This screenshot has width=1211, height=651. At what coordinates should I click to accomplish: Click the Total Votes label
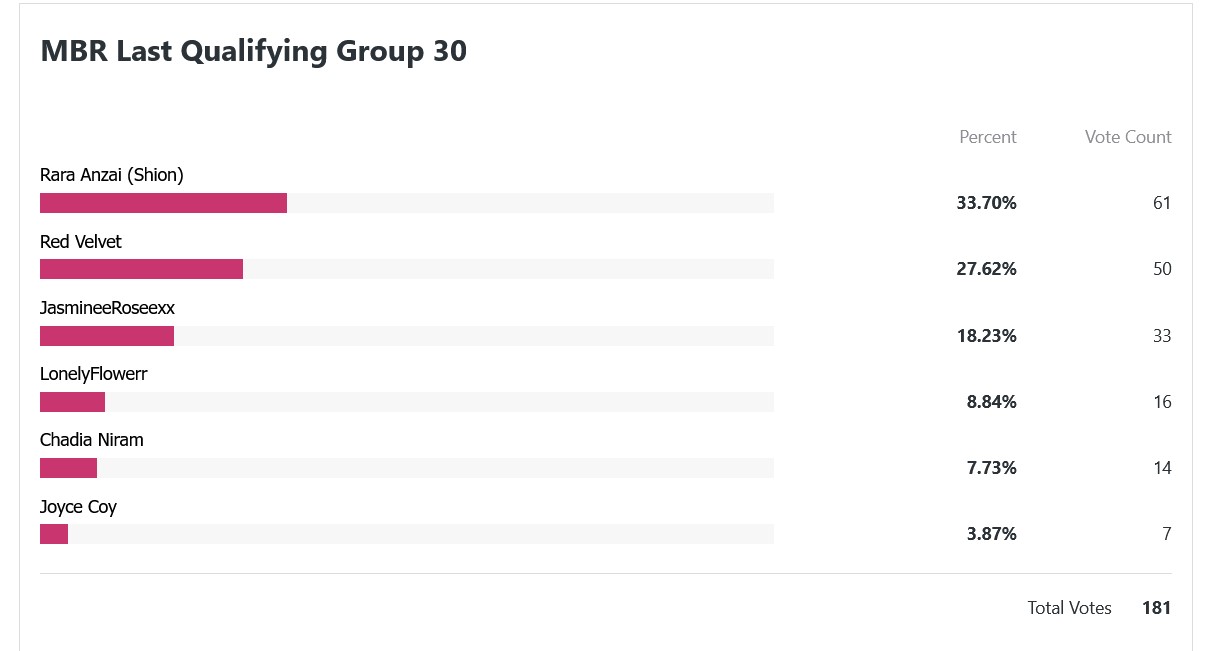[1069, 608]
